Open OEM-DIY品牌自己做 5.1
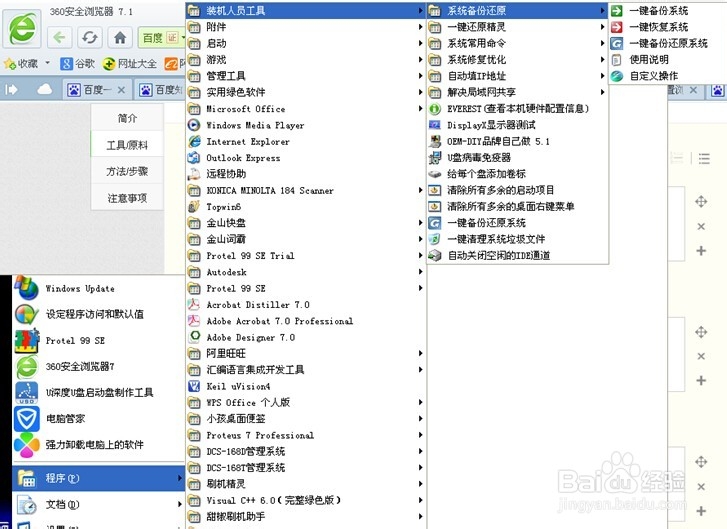The image size is (727, 529). 517,141
